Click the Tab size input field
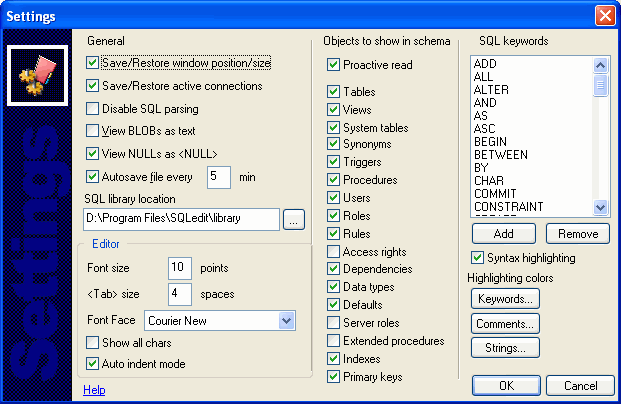Image resolution: width=621 pixels, height=404 pixels. tap(180, 294)
